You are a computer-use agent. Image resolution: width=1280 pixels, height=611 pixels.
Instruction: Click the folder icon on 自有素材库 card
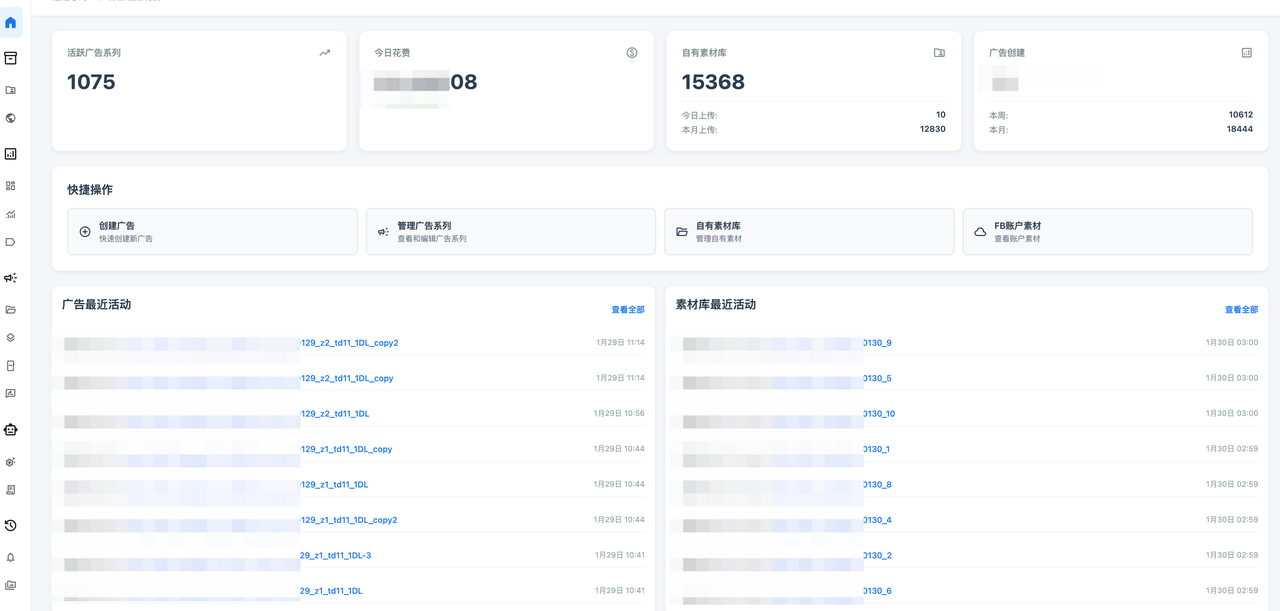939,53
